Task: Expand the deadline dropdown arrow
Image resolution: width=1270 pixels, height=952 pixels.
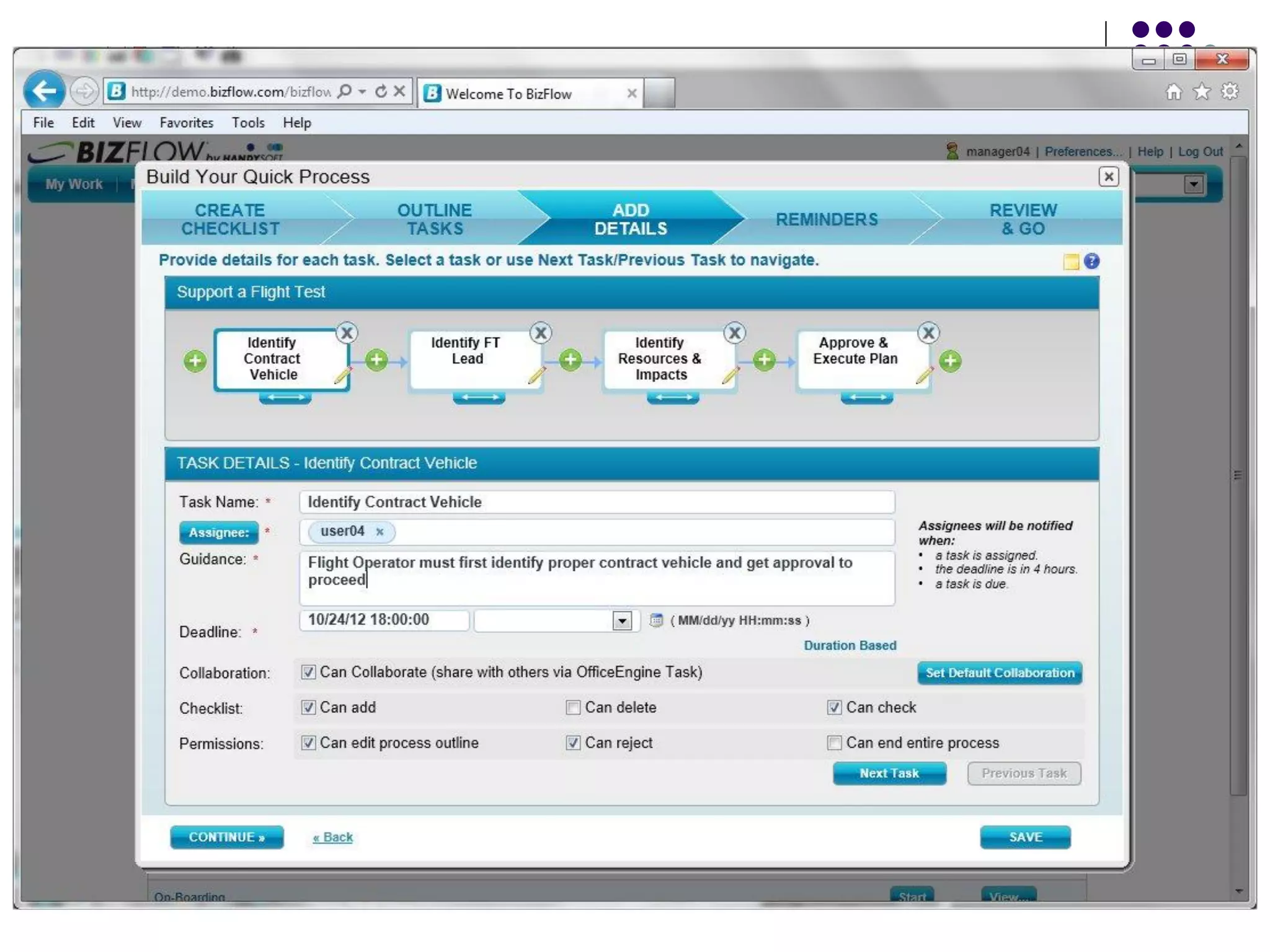Action: 622,620
